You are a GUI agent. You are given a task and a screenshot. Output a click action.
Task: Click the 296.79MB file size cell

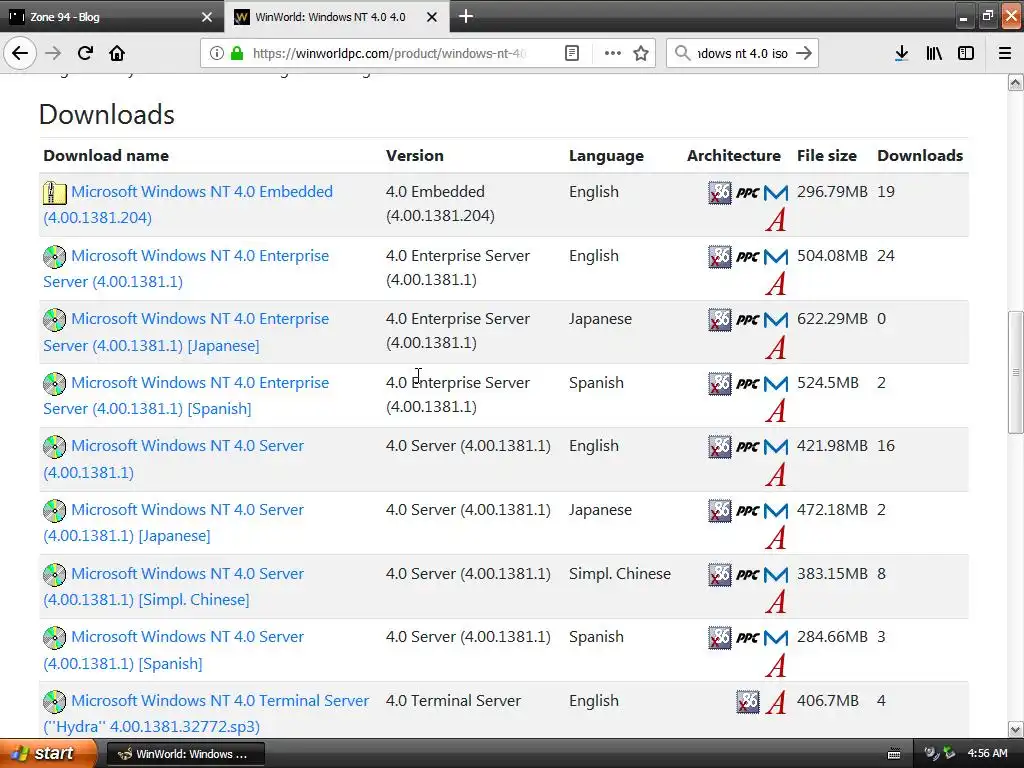click(x=832, y=191)
